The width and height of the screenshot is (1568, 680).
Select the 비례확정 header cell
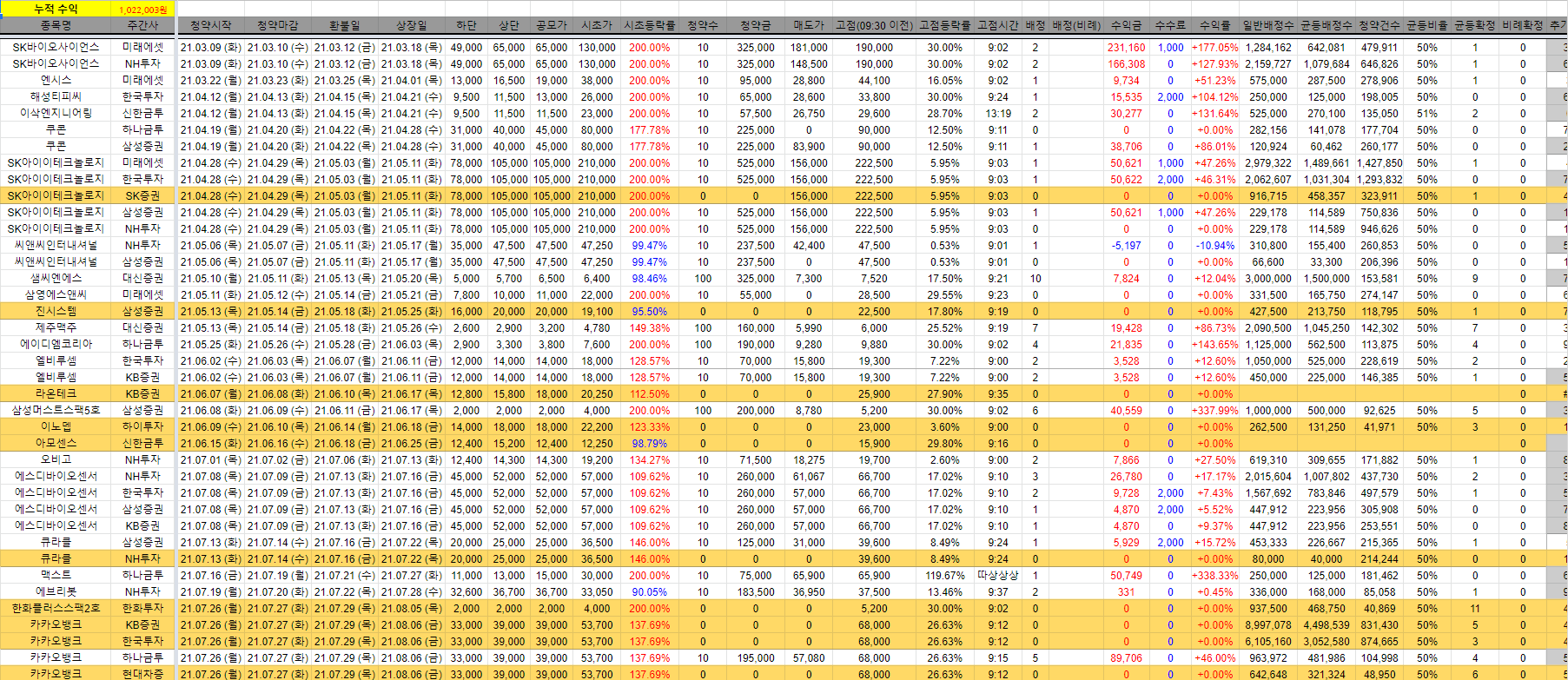[1523, 25]
